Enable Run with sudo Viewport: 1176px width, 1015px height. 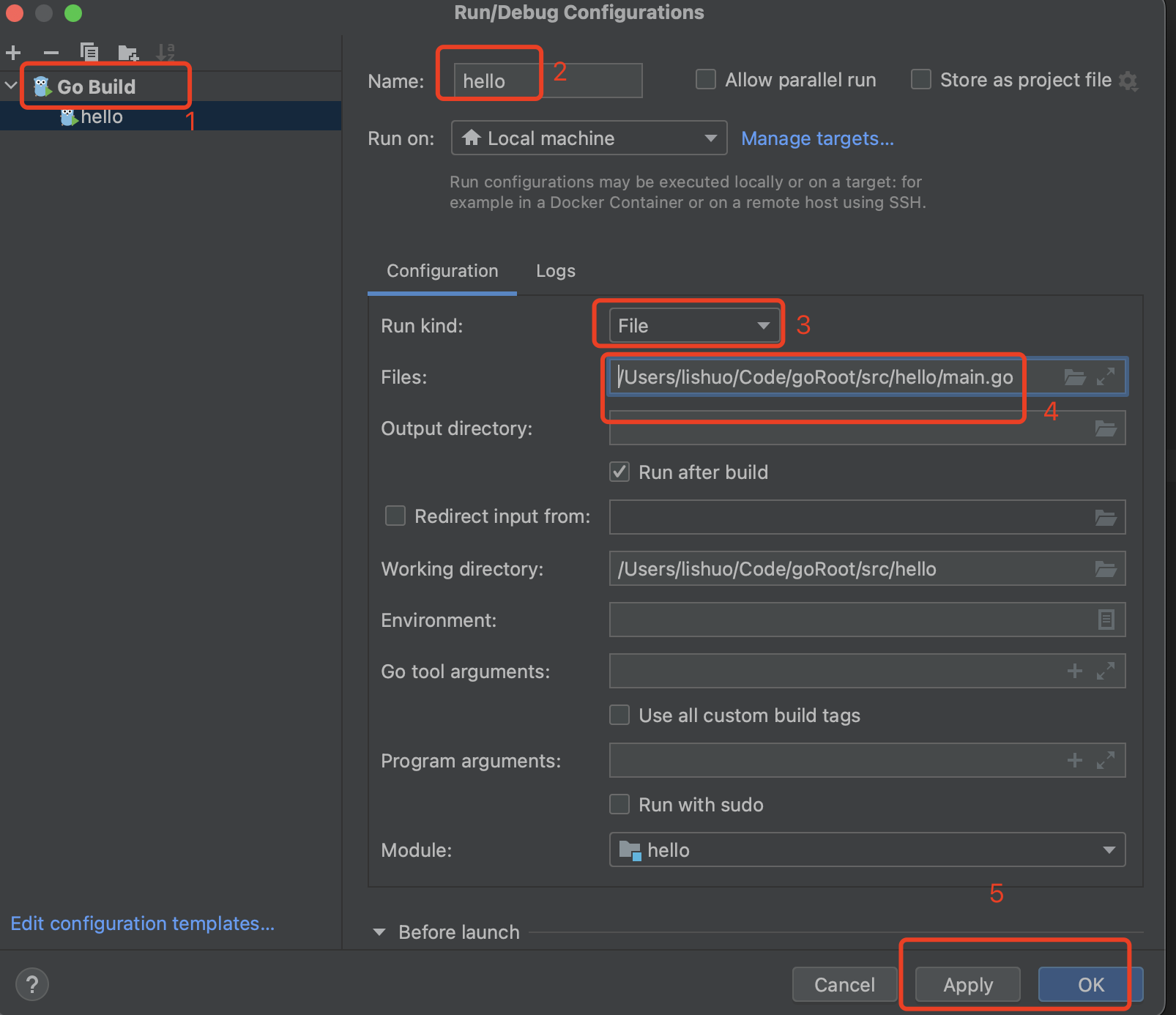619,804
